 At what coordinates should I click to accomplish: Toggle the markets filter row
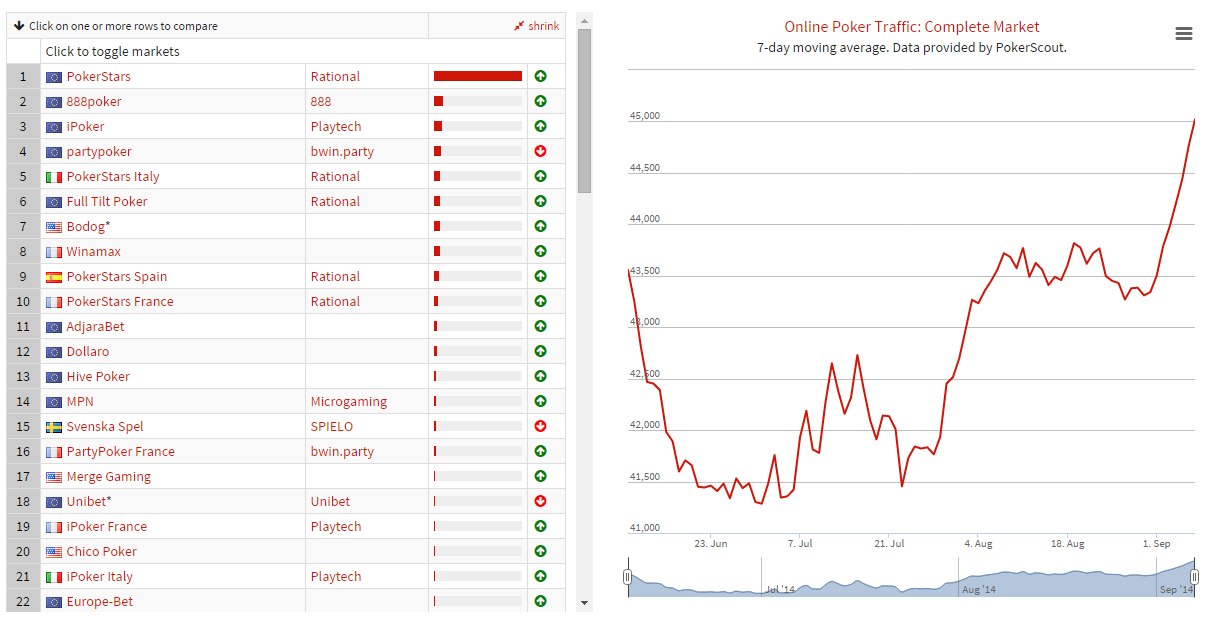point(303,51)
